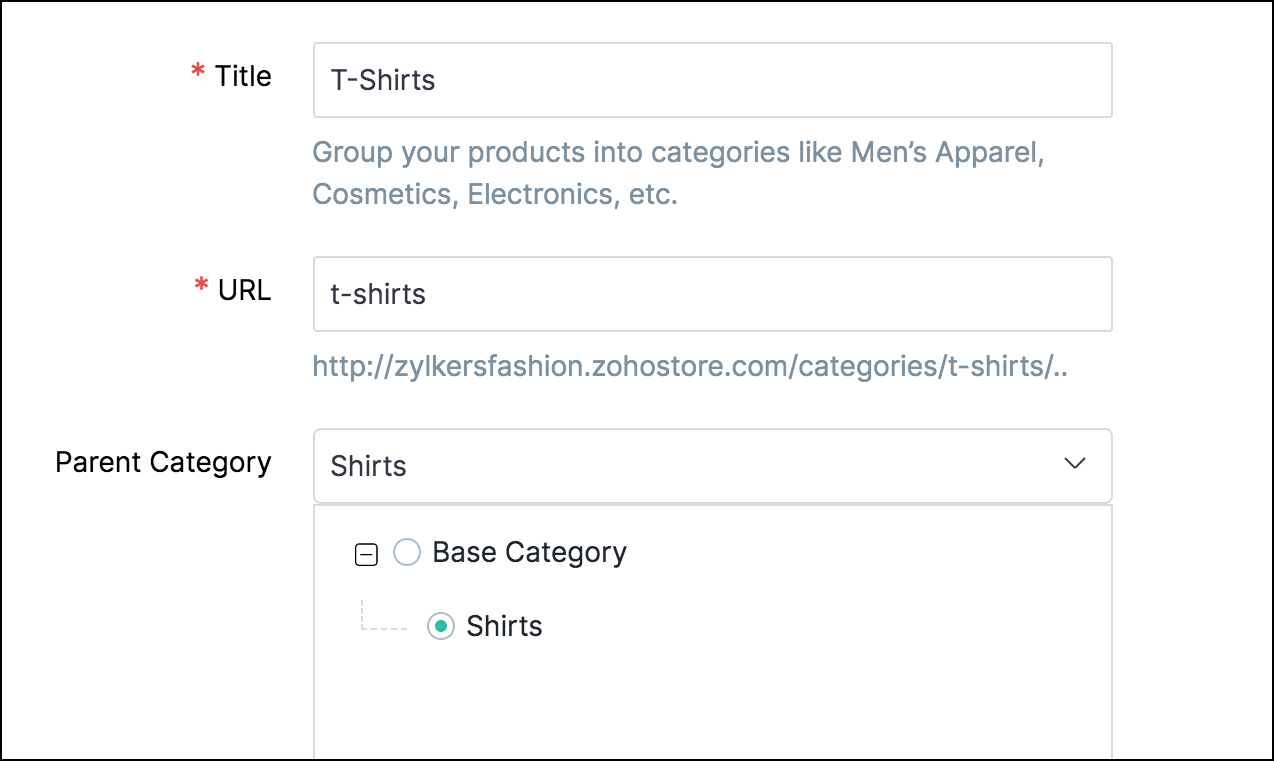
Task: Click the zylkersfashion.zohostore.com category URL preview
Action: point(690,367)
